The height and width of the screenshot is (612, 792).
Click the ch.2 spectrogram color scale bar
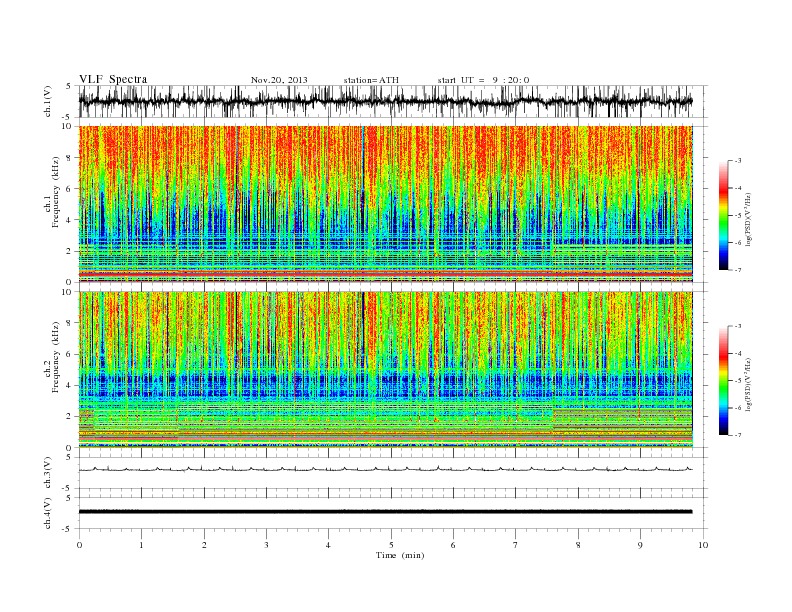click(723, 380)
